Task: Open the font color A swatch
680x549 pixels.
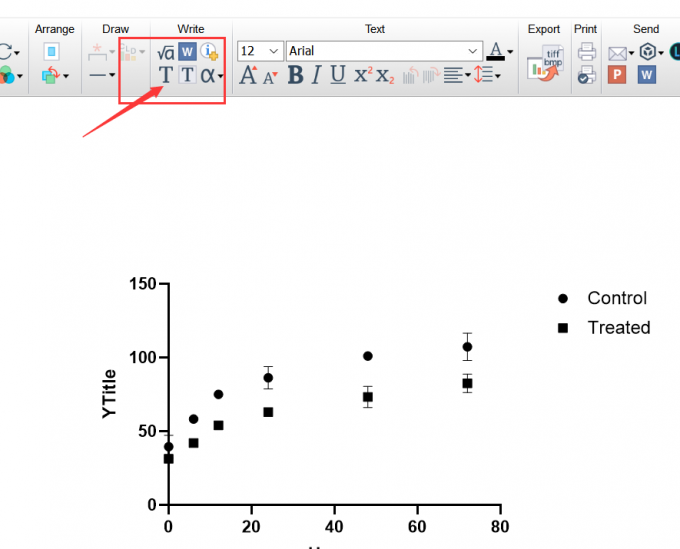Action: click(500, 51)
